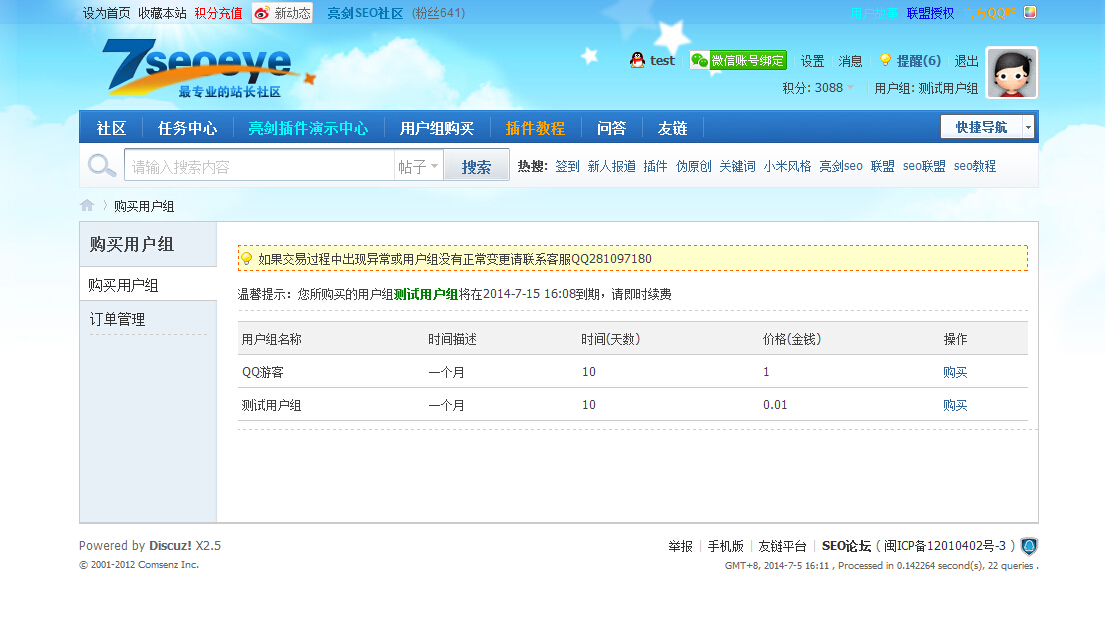This screenshot has width=1105, height=617.
Task: Click 购买 link for 测试用户组 row
Action: pyautogui.click(x=955, y=405)
